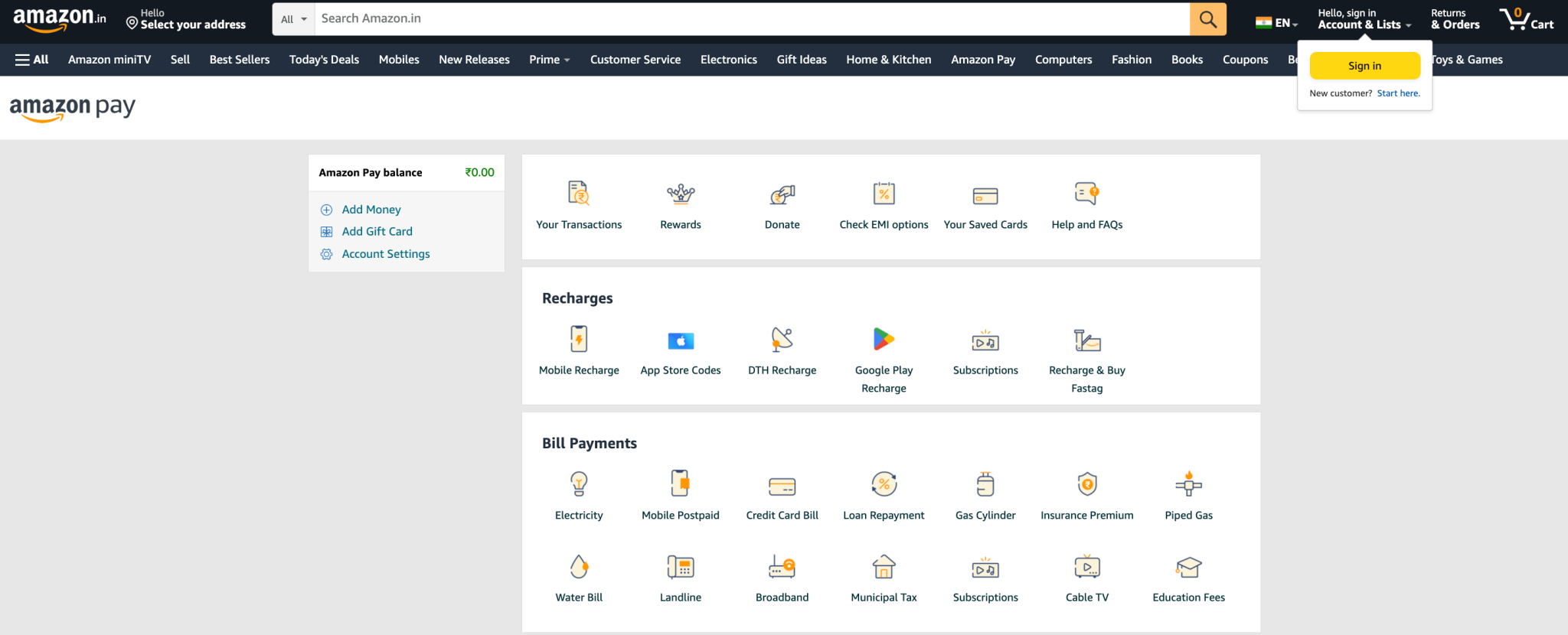Open Gift Ideas in navigation
1568x635 pixels.
coord(802,60)
